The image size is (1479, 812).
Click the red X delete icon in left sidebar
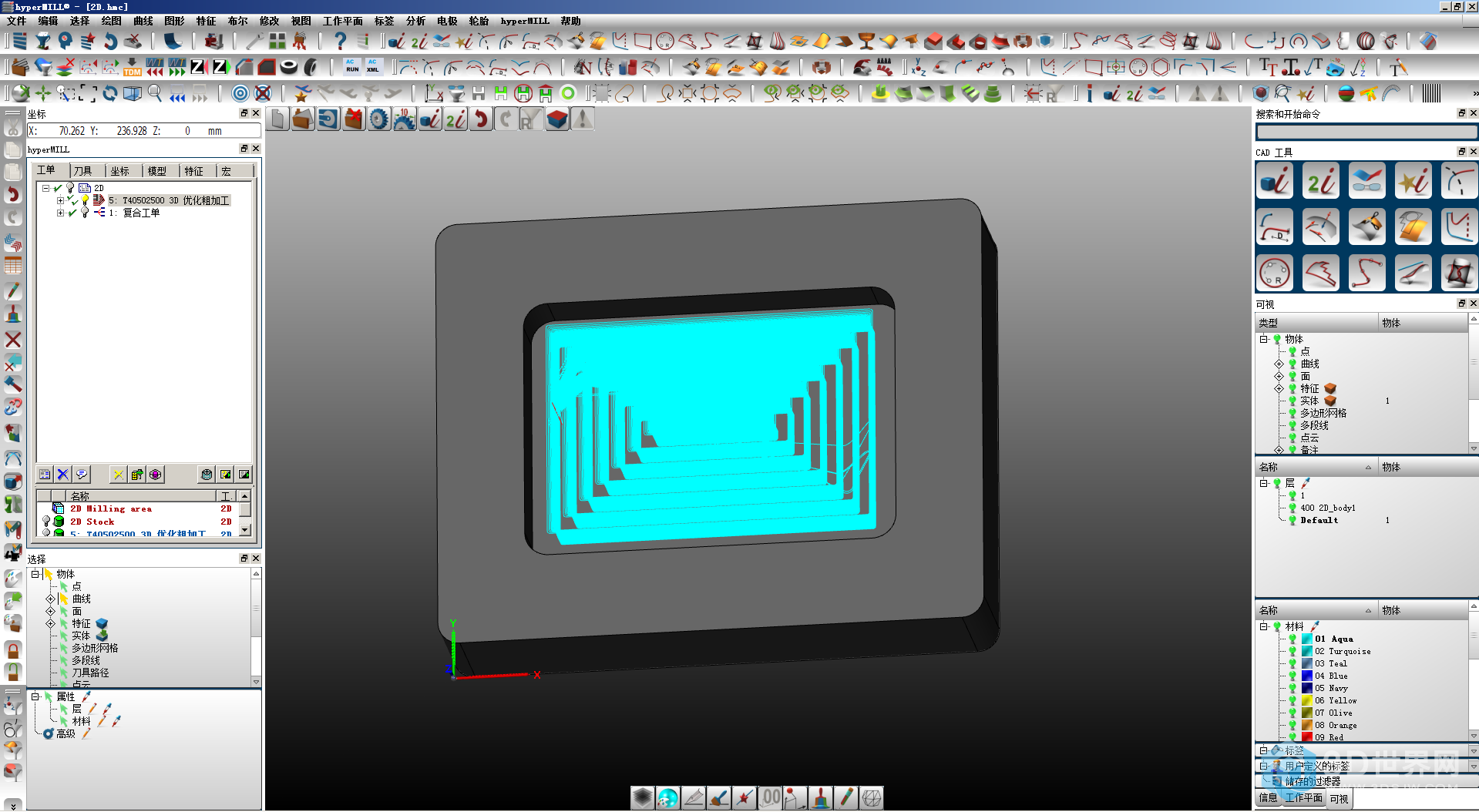13,340
